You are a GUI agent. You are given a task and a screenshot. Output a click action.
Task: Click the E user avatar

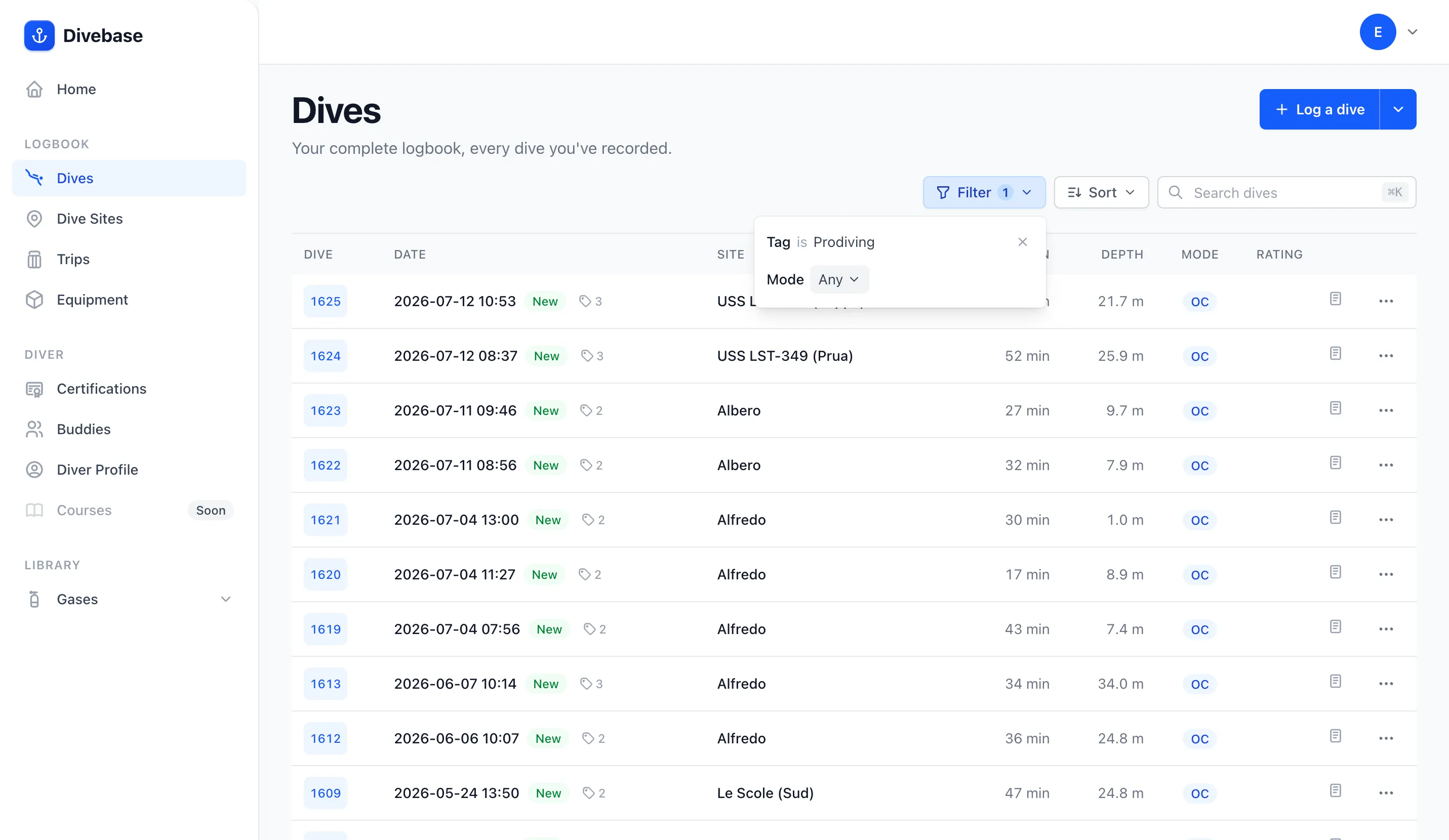pos(1378,32)
